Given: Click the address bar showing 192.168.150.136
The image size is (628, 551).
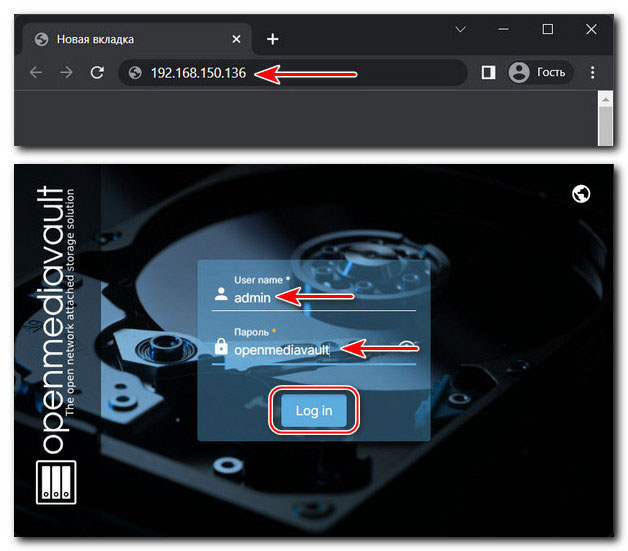Looking at the screenshot, I should [293, 73].
